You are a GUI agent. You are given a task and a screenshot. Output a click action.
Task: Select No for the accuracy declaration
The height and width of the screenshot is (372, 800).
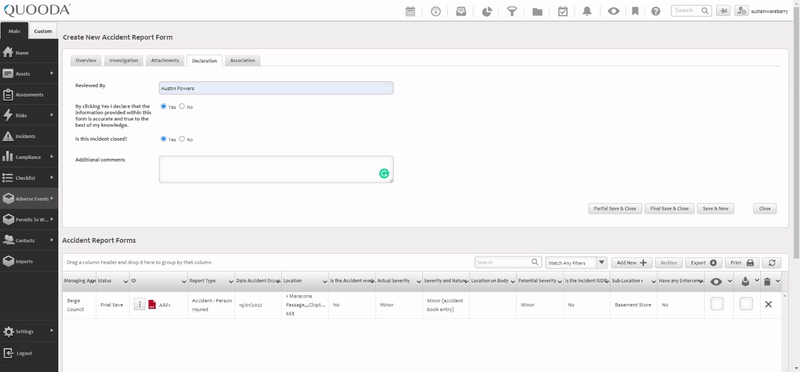click(182, 106)
